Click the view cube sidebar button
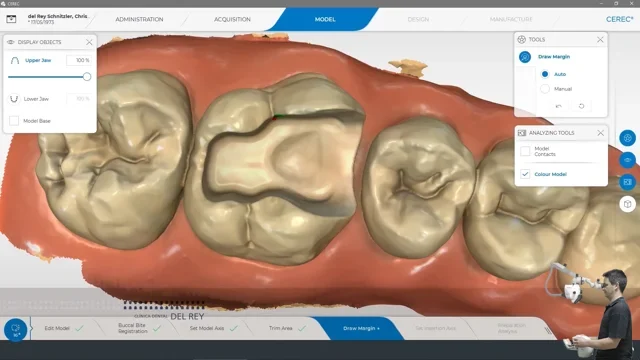Viewport: 640px width, 360px height. click(x=627, y=204)
